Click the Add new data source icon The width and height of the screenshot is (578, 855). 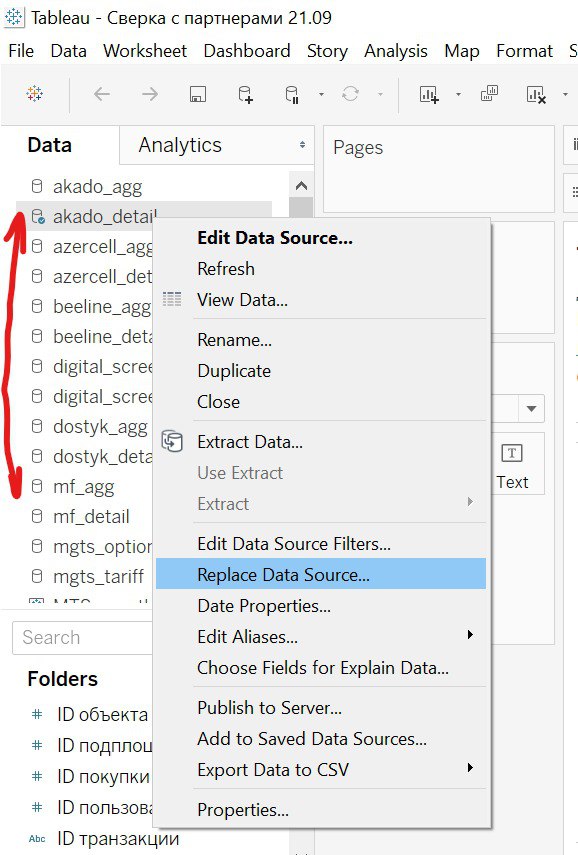(x=245, y=94)
